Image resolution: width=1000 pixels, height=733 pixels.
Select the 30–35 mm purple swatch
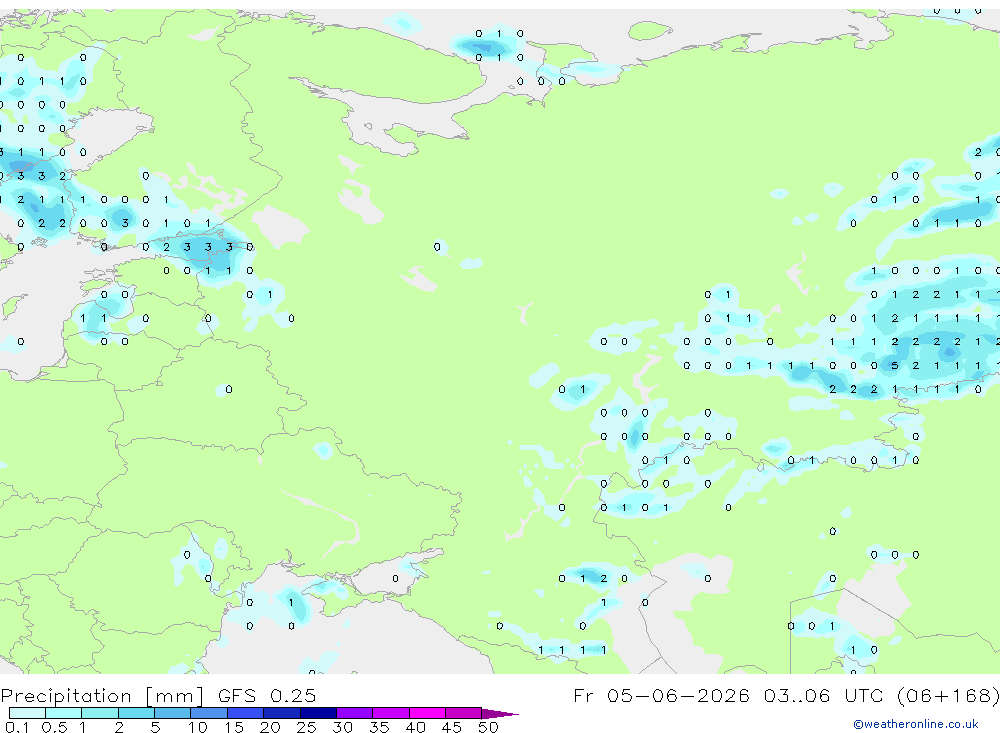[x=355, y=713]
